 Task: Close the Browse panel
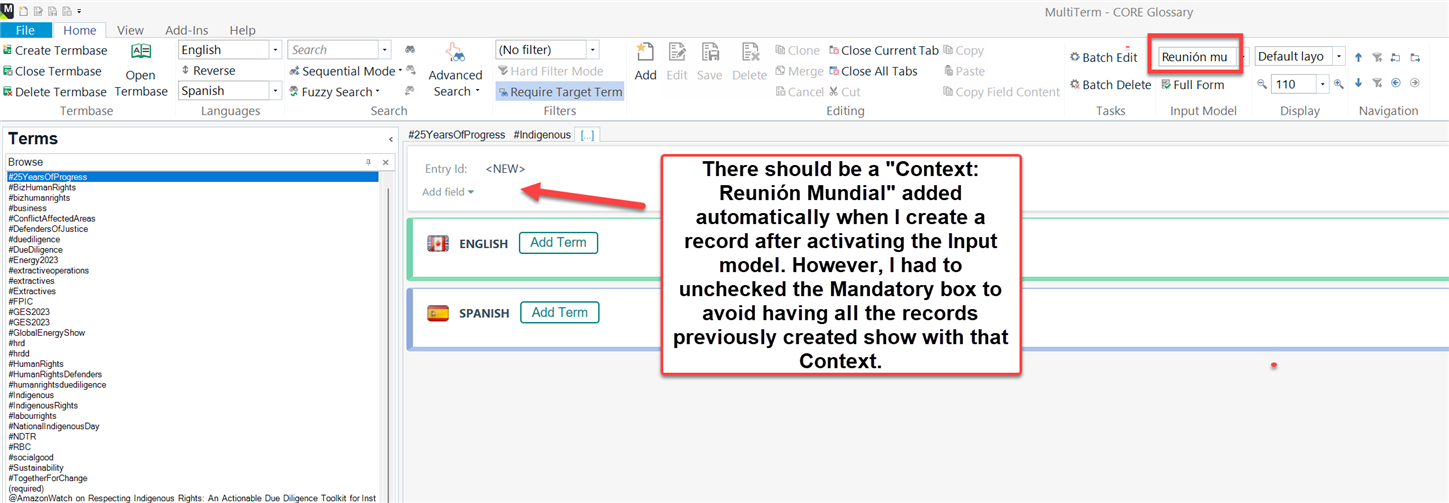pyautogui.click(x=385, y=162)
